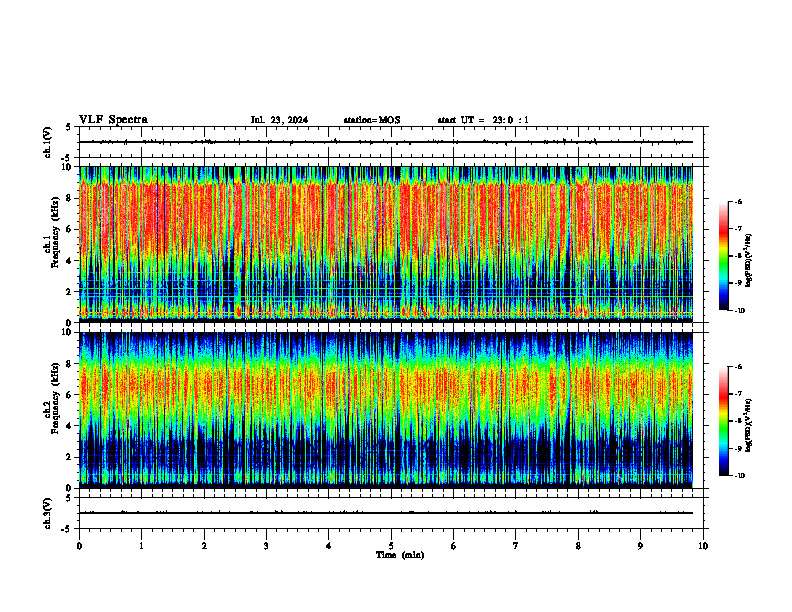Image resolution: width=792 pixels, height=612 pixels.
Task: Click time-axis tick label '10'
Action: (x=703, y=546)
